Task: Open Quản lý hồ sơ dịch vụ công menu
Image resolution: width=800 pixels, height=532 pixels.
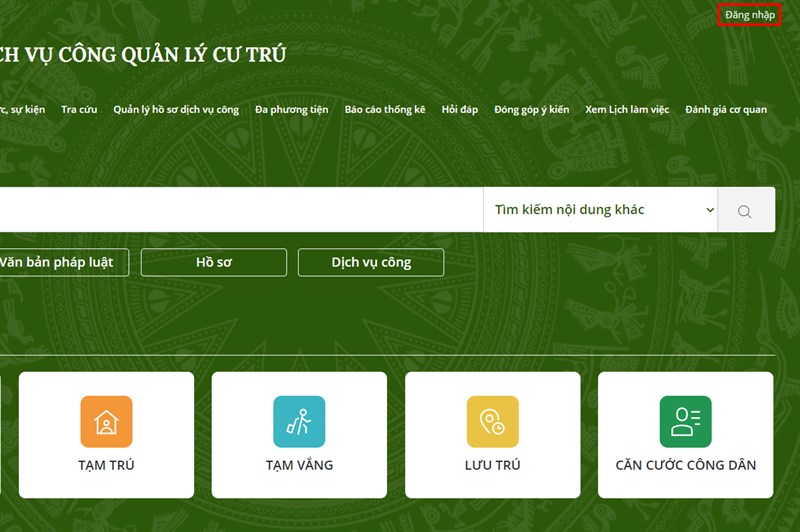Action: click(176, 110)
